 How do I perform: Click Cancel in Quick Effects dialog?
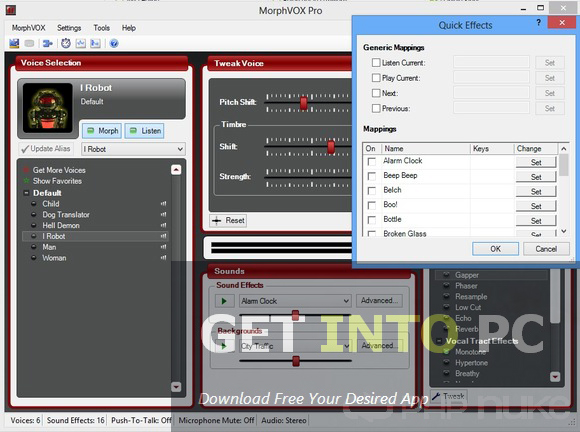[x=546, y=249]
